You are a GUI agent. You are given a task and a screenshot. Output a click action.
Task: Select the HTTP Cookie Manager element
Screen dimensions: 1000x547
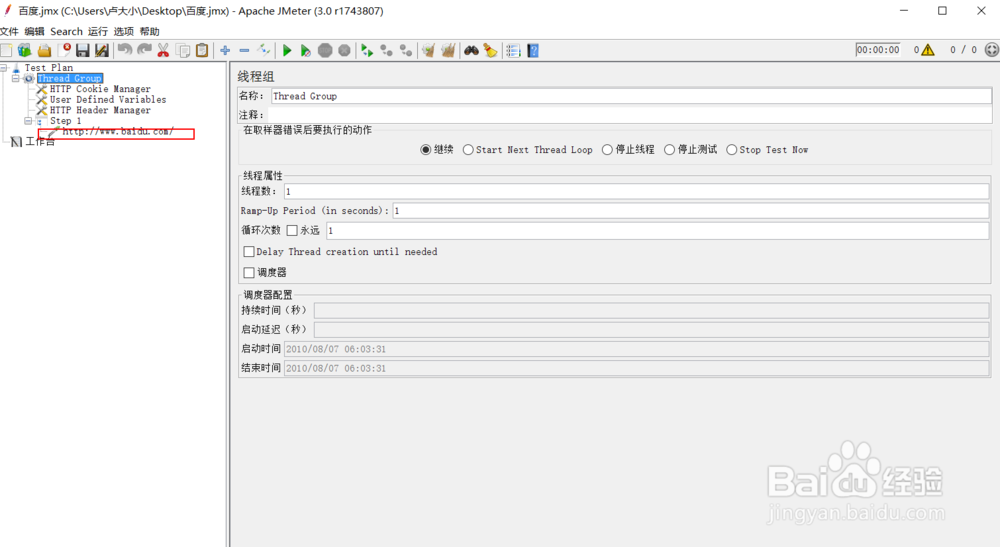click(100, 89)
